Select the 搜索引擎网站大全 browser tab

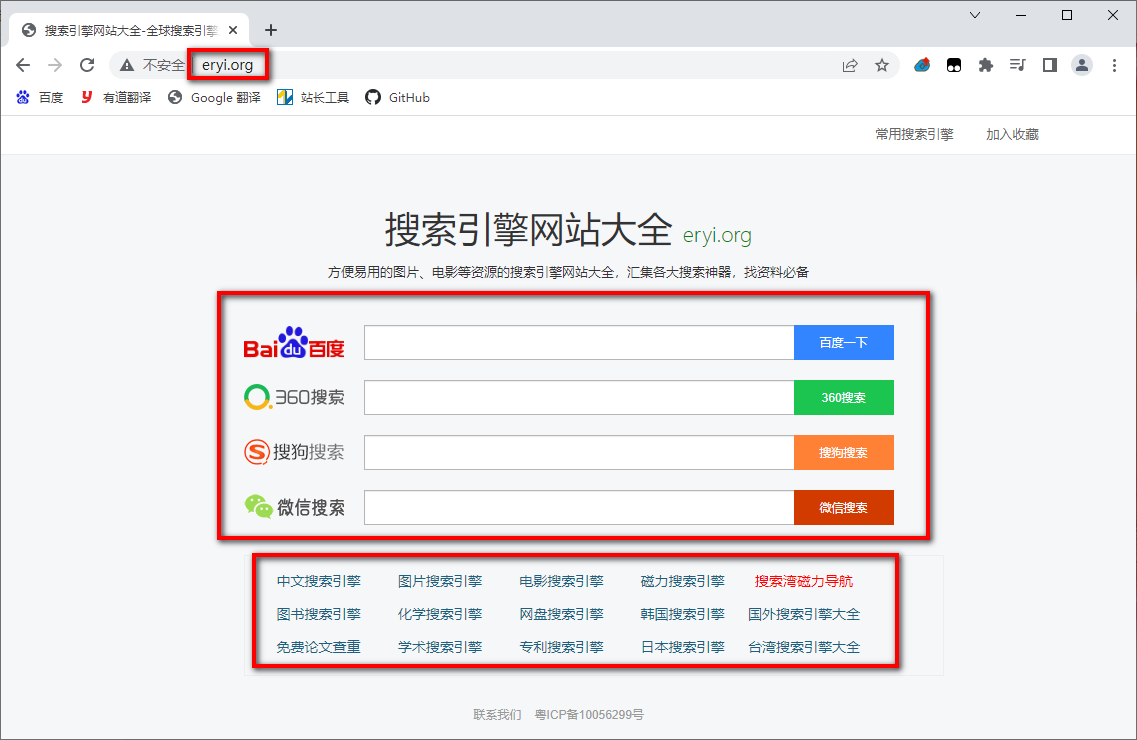[129, 30]
